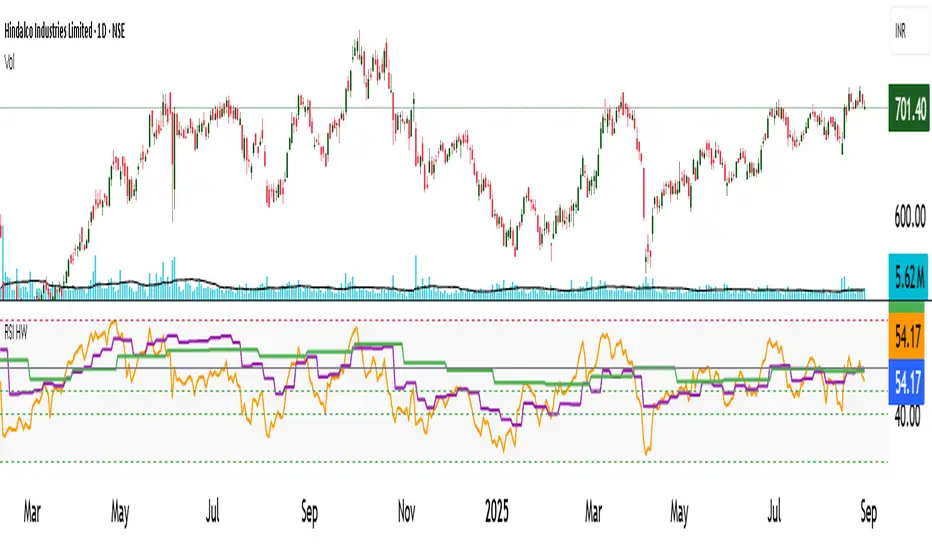Image resolution: width=932 pixels, height=550 pixels.
Task: Click the 5.62M volume value label
Action: [909, 277]
